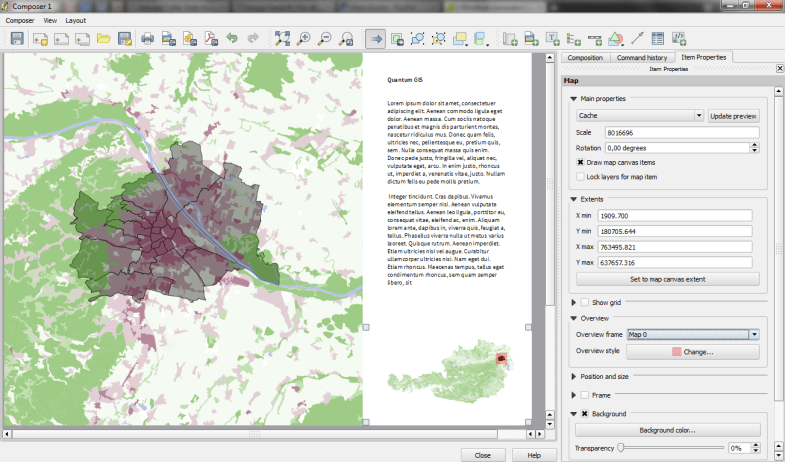Click the Undo icon in toolbar

pyautogui.click(x=232, y=39)
